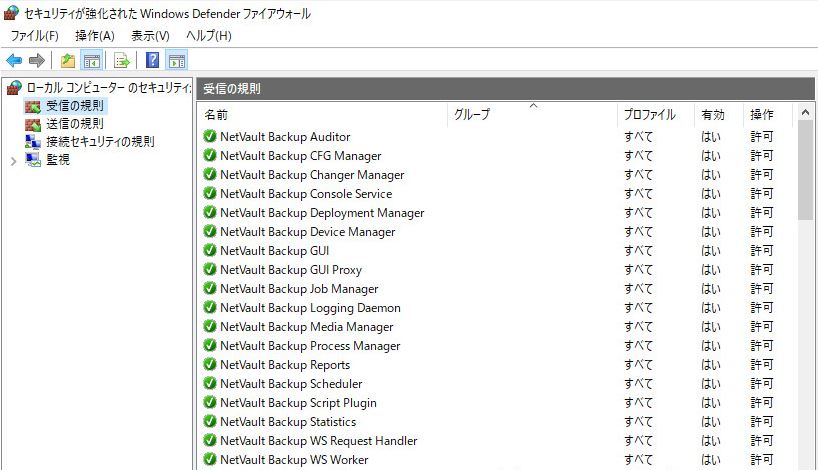
Task: Click すべて profile cell of NetVault Backup Scheduler
Action: click(x=638, y=383)
